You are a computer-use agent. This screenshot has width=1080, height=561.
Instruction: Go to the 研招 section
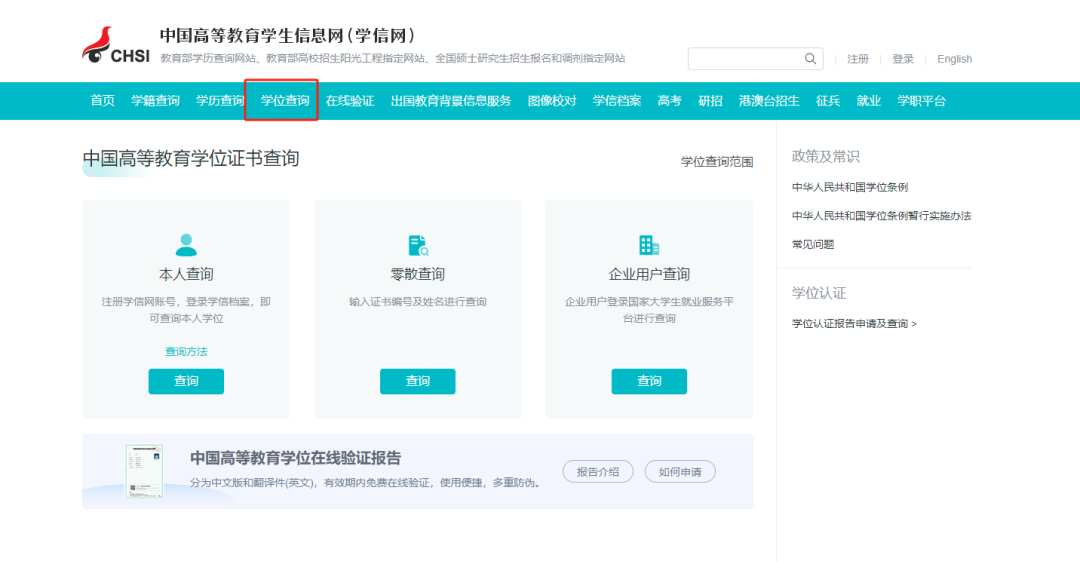(710, 101)
